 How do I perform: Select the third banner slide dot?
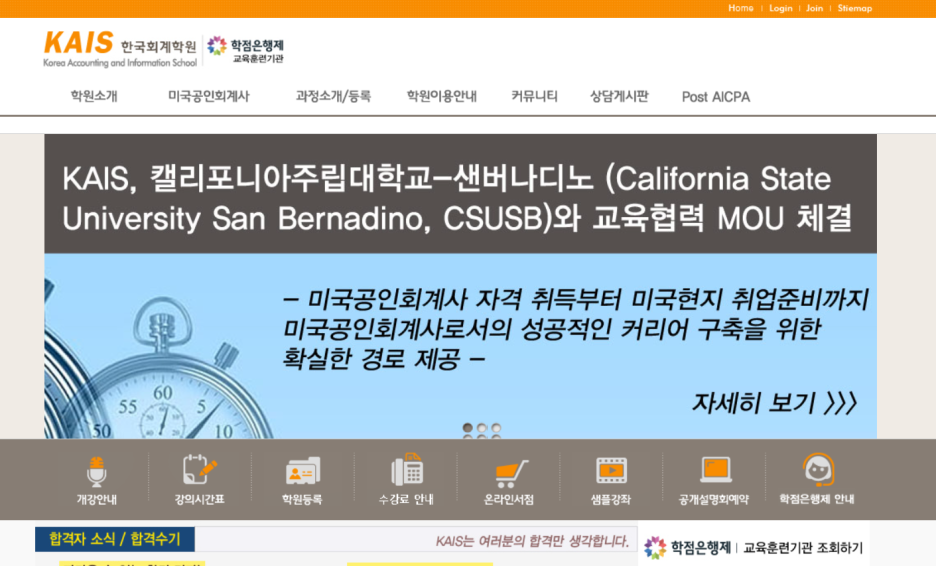[496, 428]
